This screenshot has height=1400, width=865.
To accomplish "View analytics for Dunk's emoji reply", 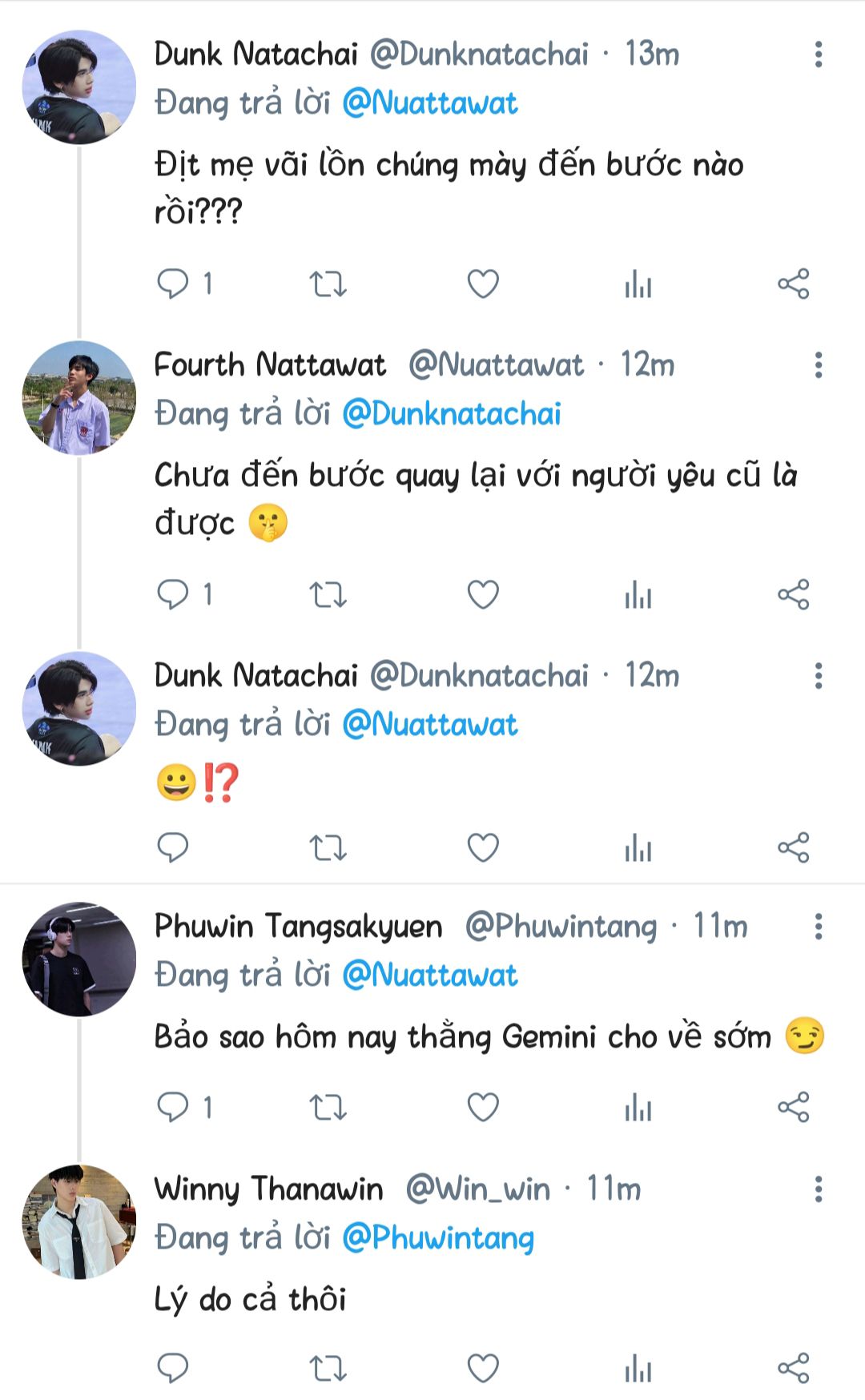I will click(x=638, y=847).
